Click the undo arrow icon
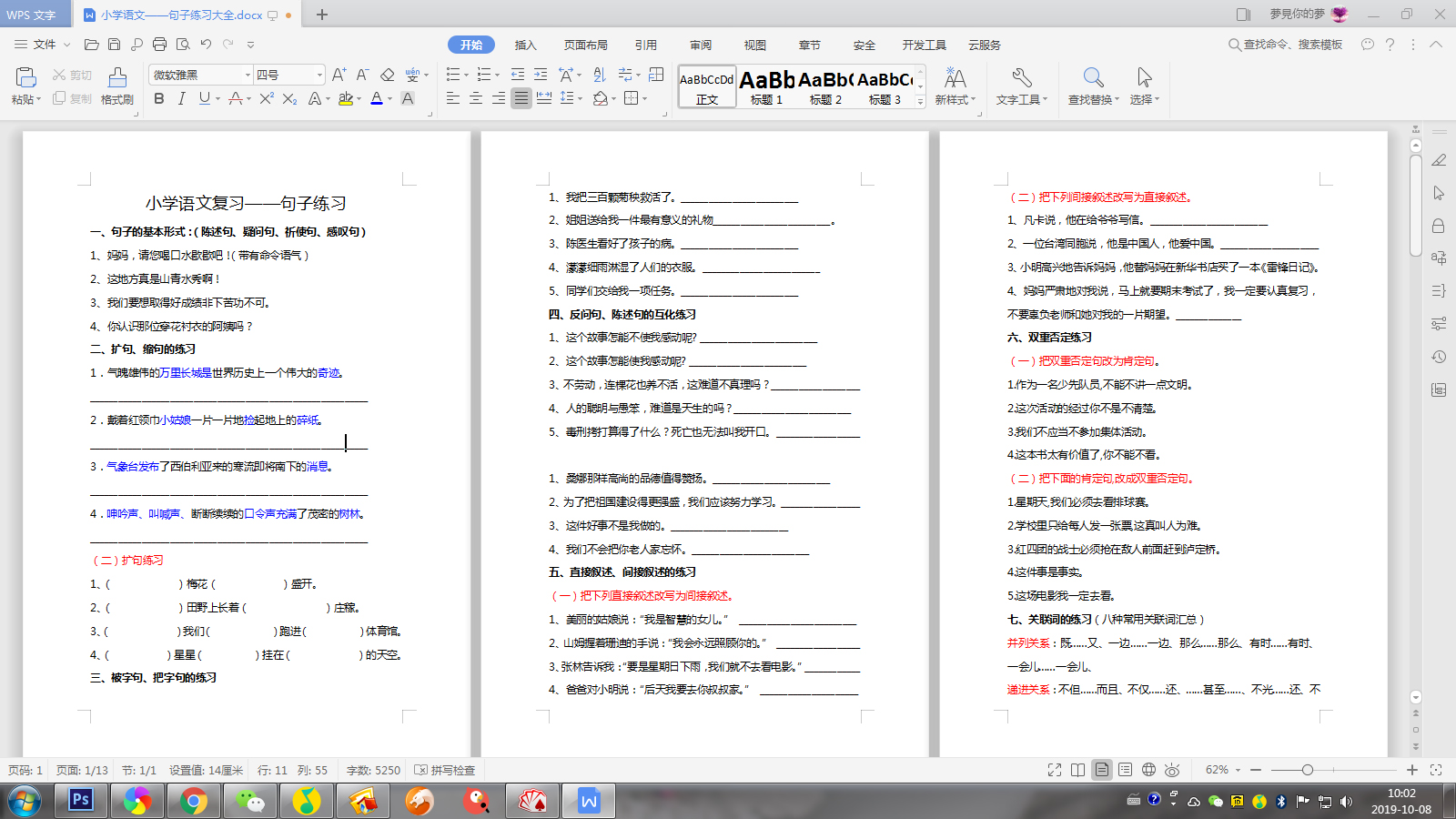Viewport: 1456px width, 819px height. point(206,44)
